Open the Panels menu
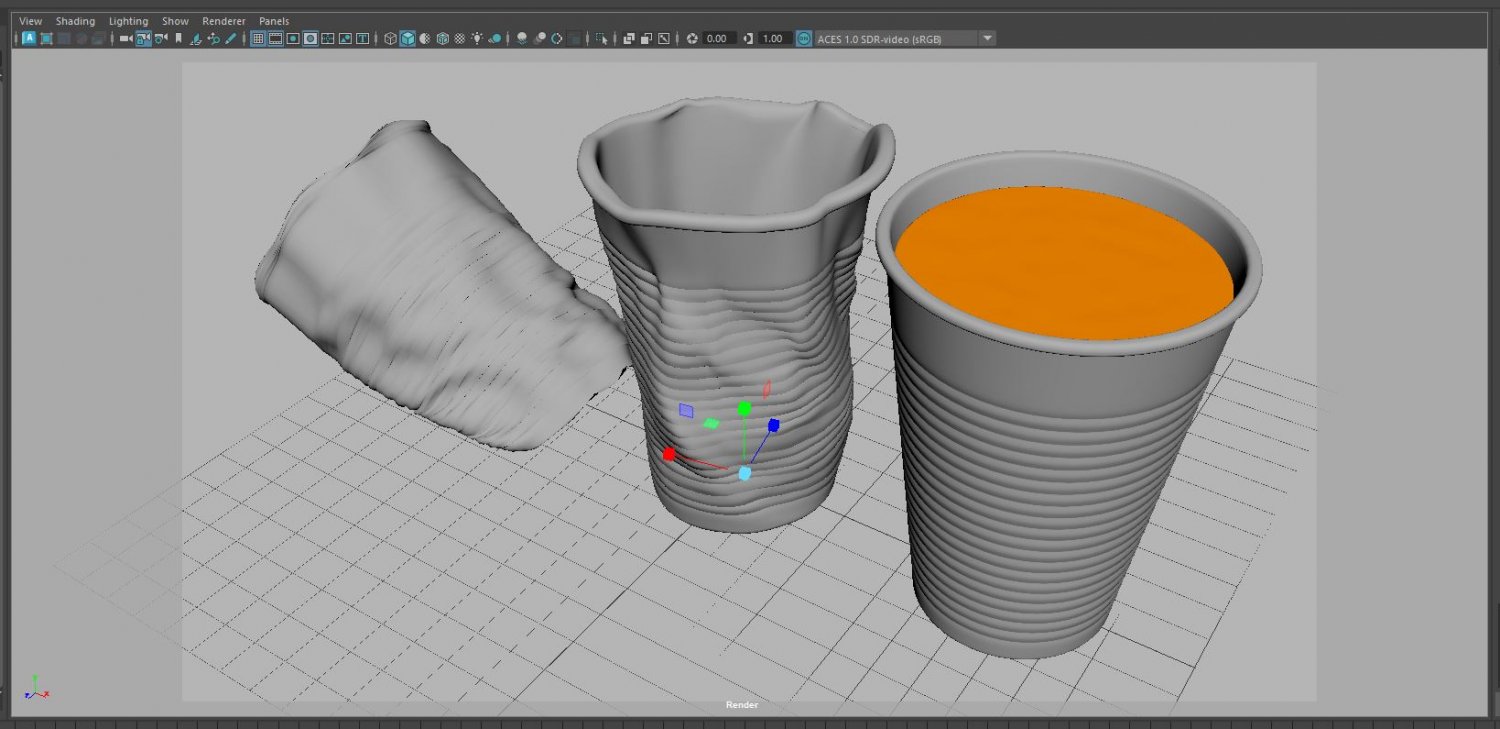This screenshot has height=729, width=1500. (274, 21)
